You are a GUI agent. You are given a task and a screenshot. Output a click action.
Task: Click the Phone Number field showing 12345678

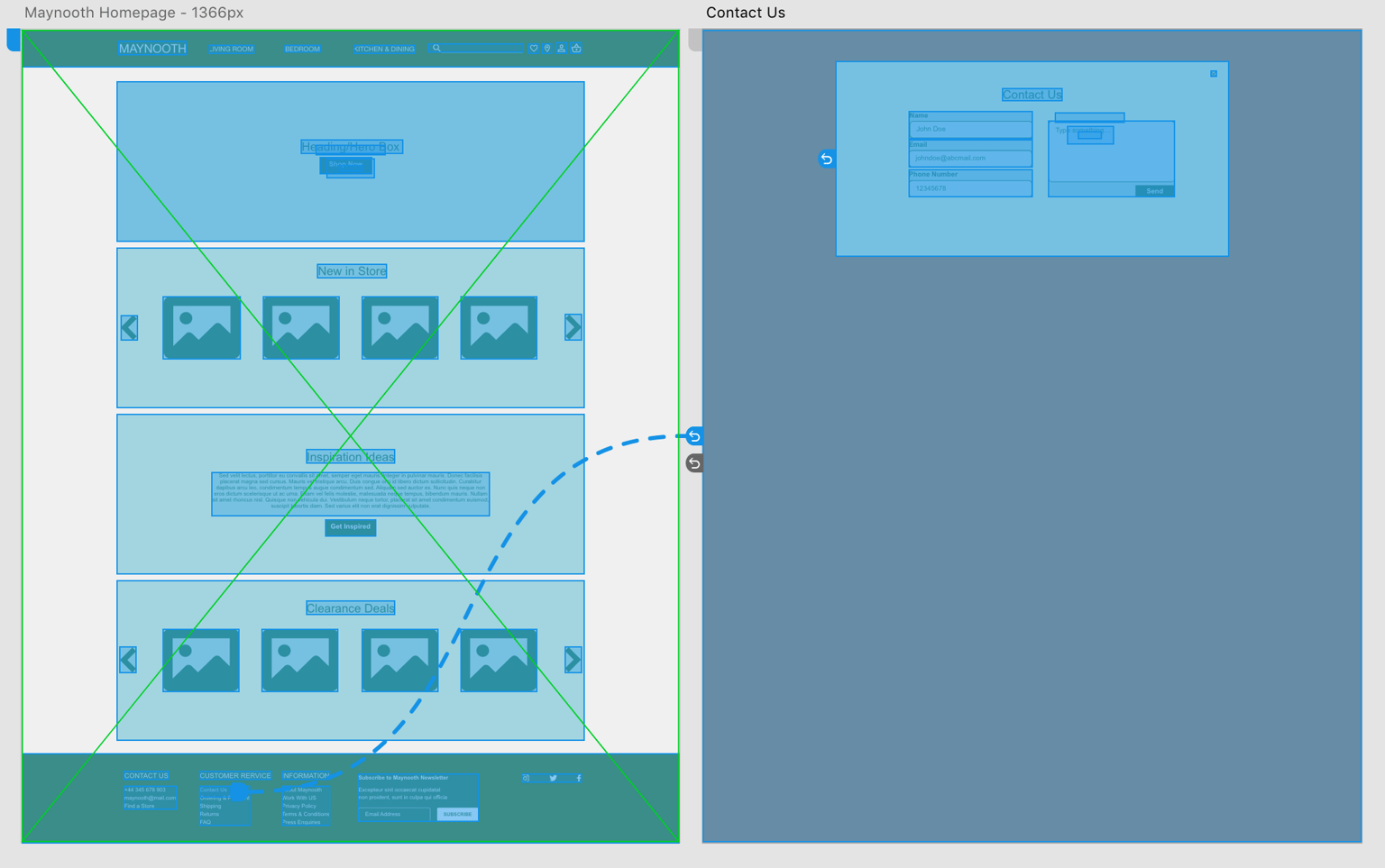(970, 188)
